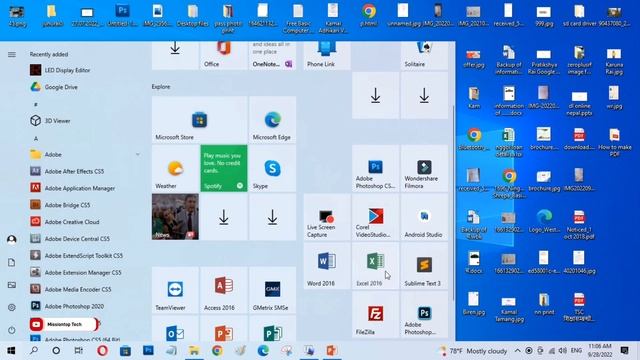The height and width of the screenshot is (360, 640).
Task: Open the volume icon in system tray
Action: click(562, 351)
